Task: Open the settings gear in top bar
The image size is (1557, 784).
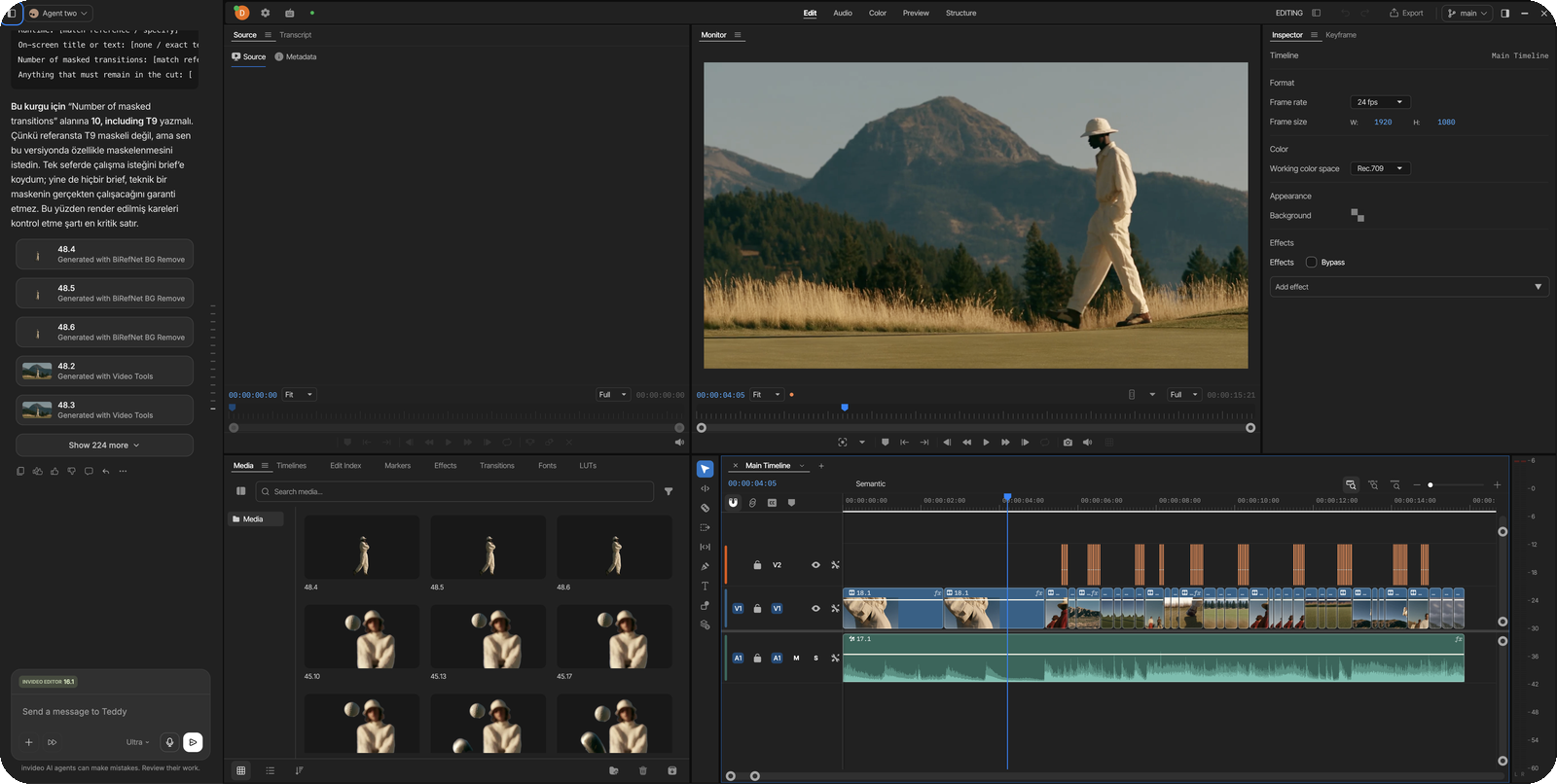Action: pyautogui.click(x=265, y=13)
